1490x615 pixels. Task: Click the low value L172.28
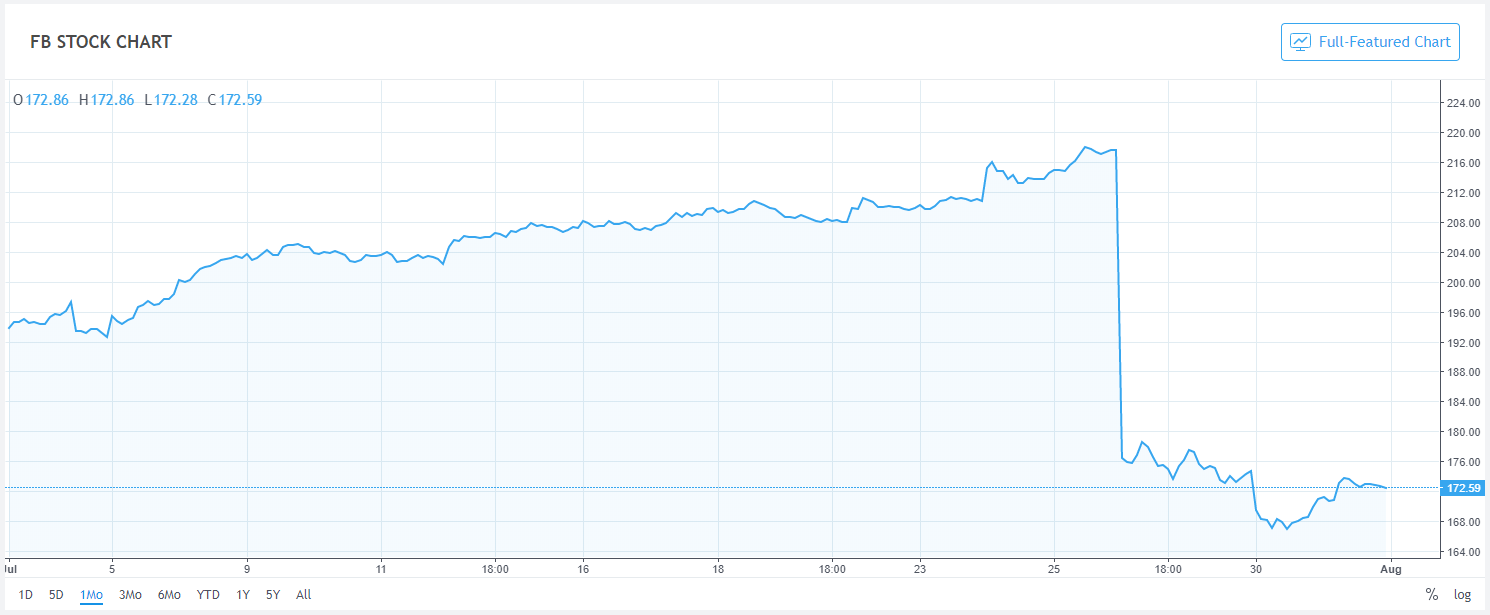171,100
